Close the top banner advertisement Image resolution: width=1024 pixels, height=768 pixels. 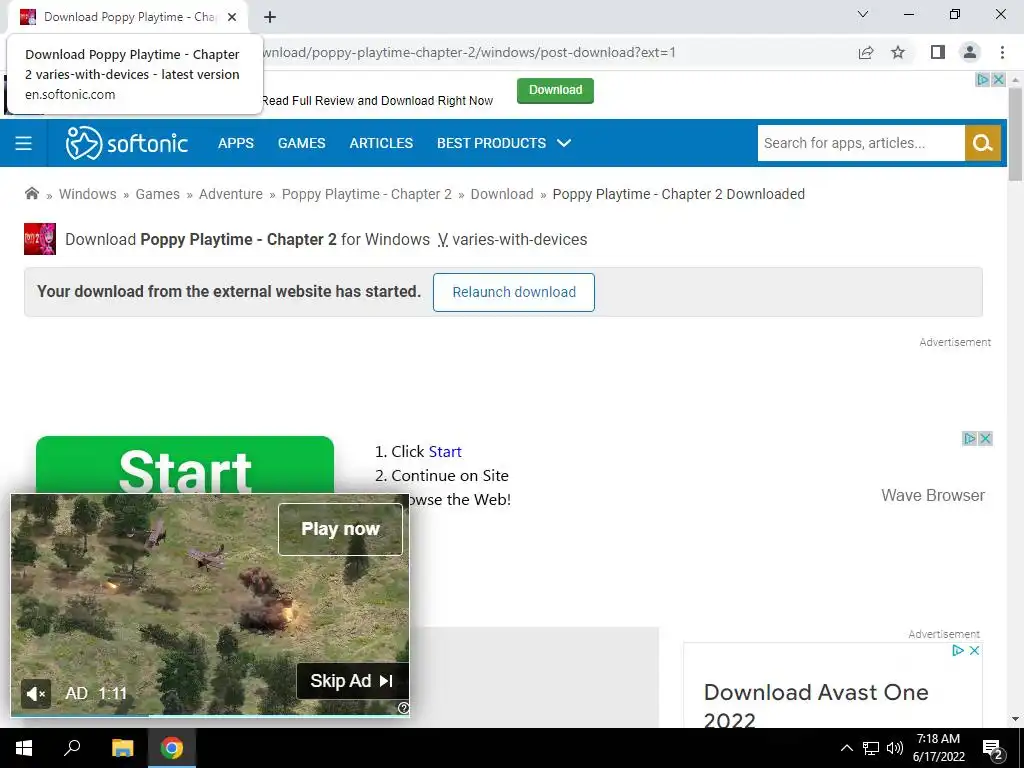point(998,80)
